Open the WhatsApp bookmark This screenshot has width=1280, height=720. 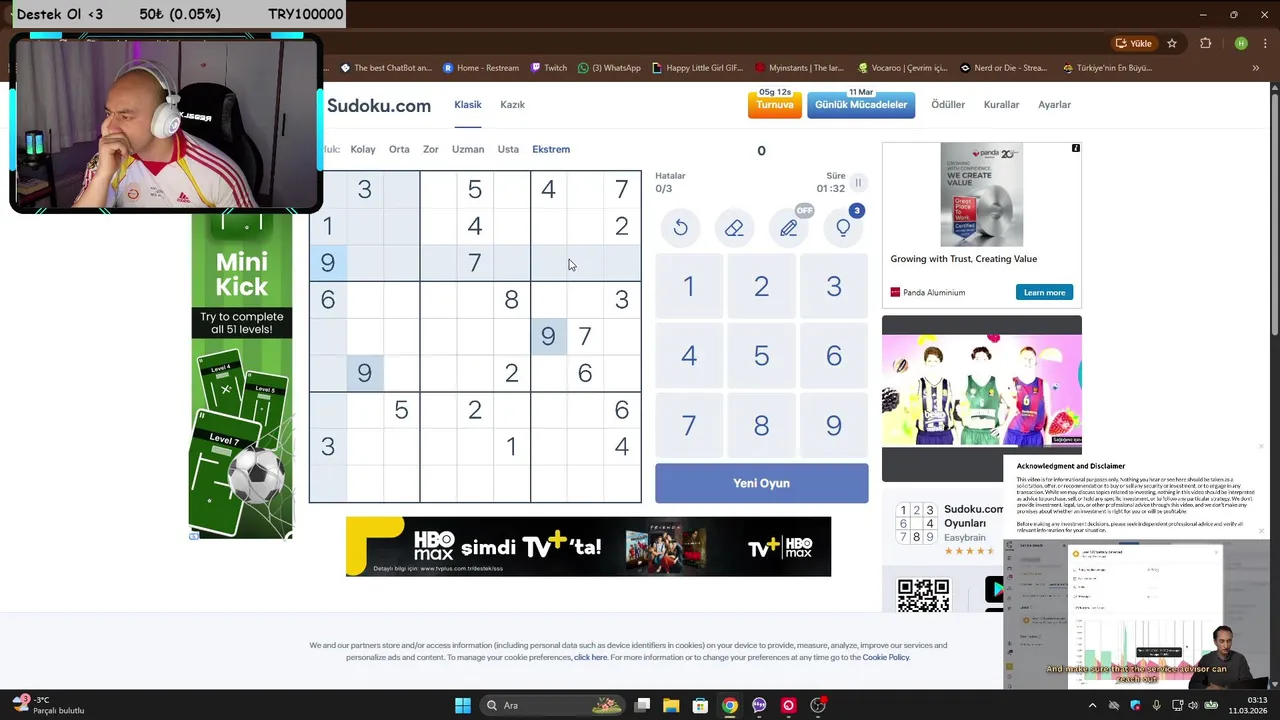pyautogui.click(x=609, y=68)
